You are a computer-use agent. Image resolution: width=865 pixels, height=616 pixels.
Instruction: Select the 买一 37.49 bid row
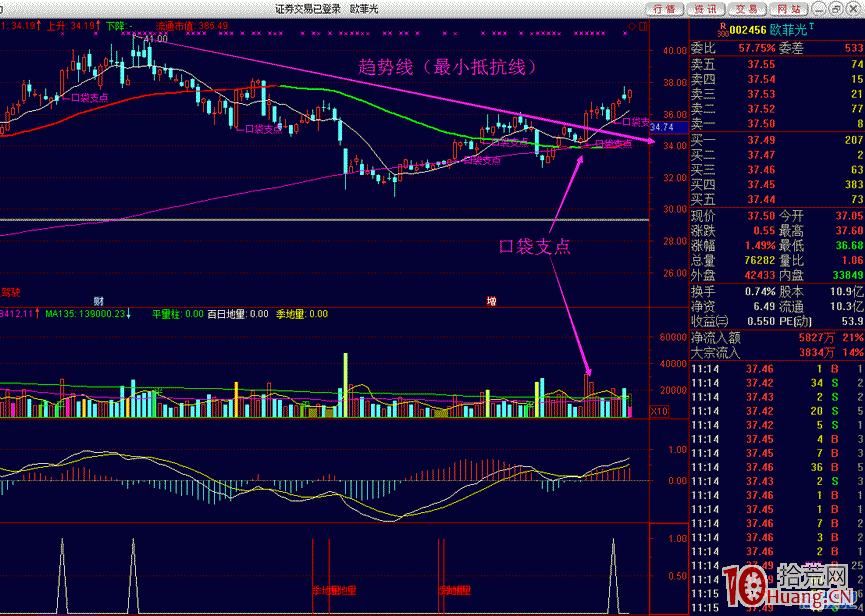(x=777, y=140)
